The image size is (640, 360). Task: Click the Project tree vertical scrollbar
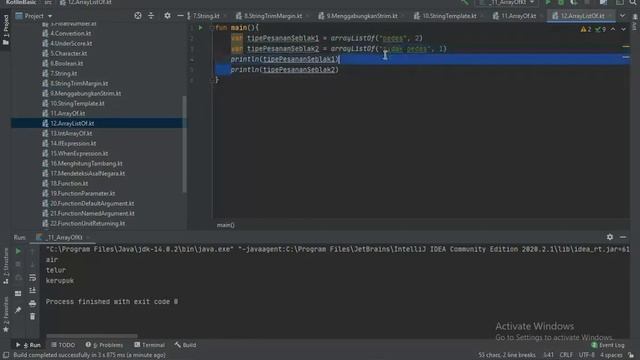(184, 144)
